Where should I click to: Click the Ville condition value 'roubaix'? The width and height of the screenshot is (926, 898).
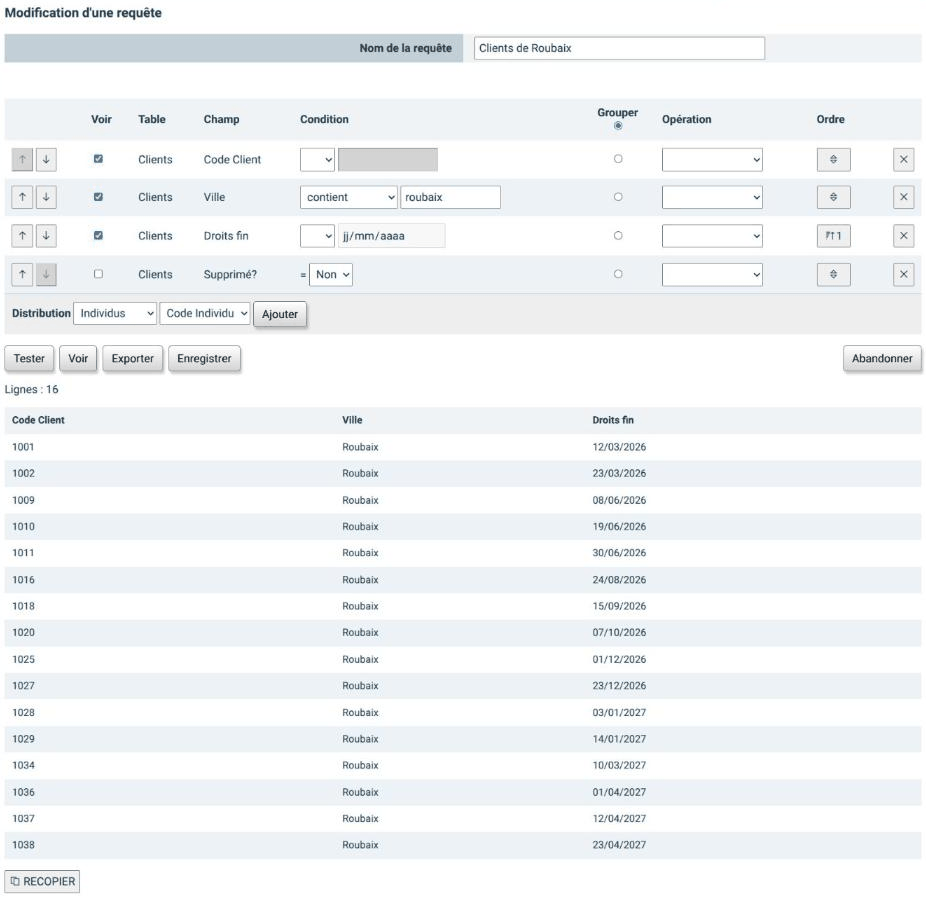450,197
